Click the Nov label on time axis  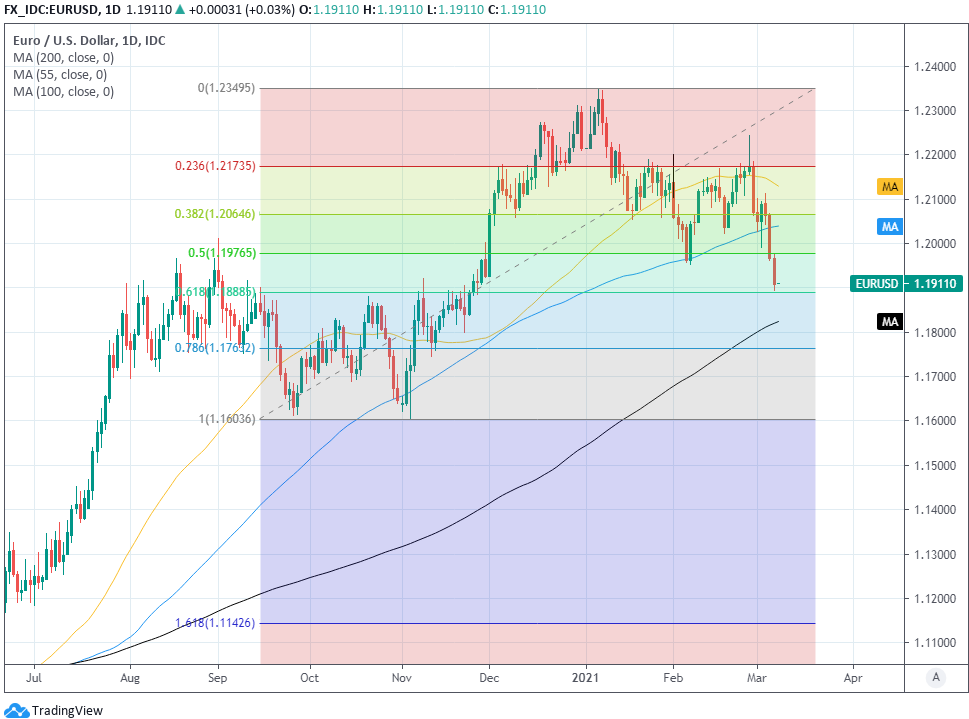click(x=402, y=676)
